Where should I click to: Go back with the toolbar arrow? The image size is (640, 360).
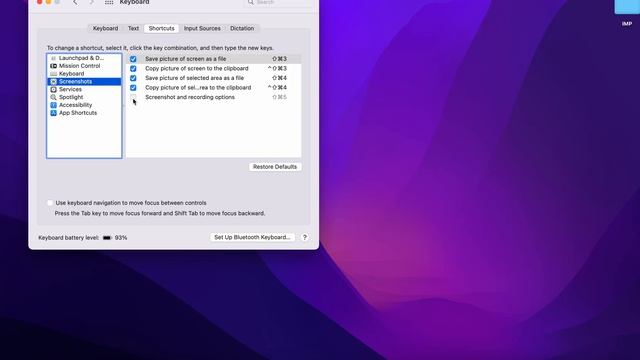[75, 2]
